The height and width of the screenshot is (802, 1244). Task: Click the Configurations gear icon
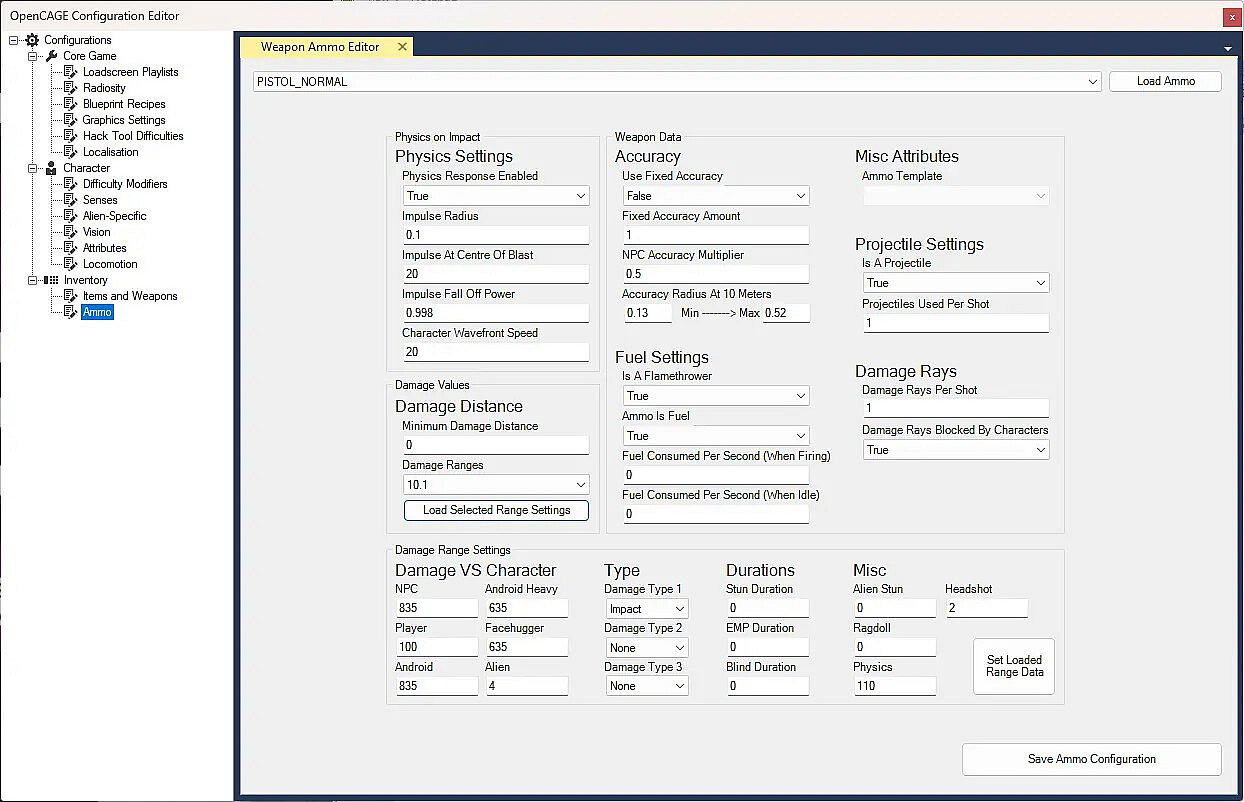(32, 40)
